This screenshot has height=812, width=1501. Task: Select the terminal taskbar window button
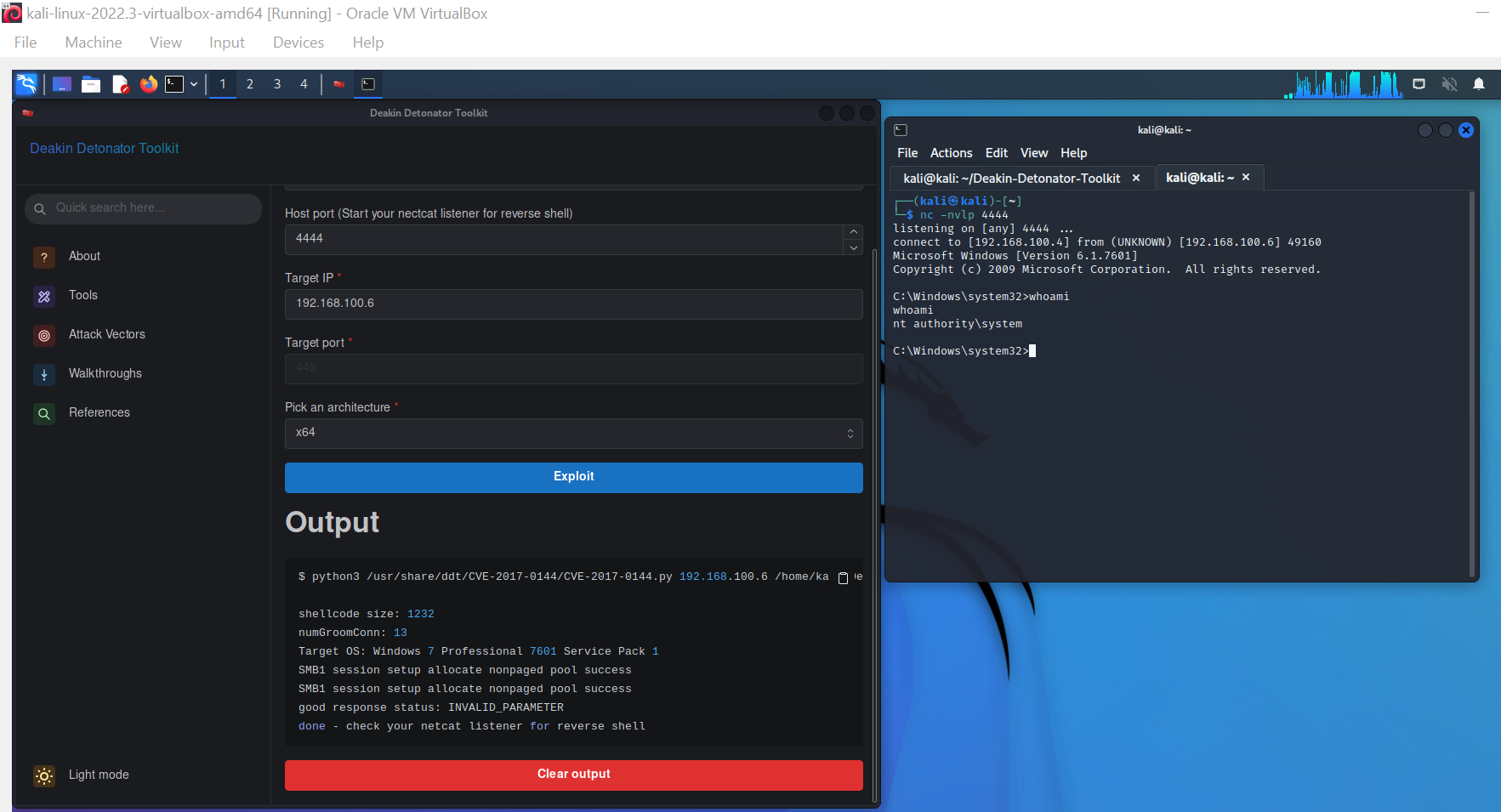(x=368, y=84)
